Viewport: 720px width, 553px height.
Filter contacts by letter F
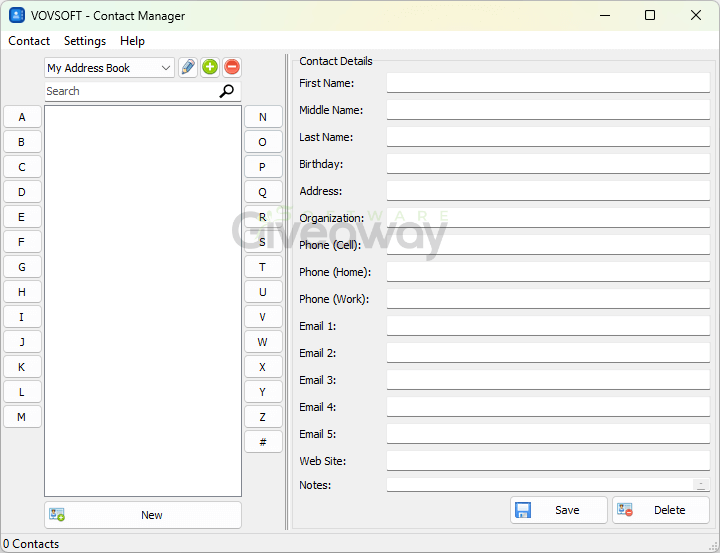[22, 242]
